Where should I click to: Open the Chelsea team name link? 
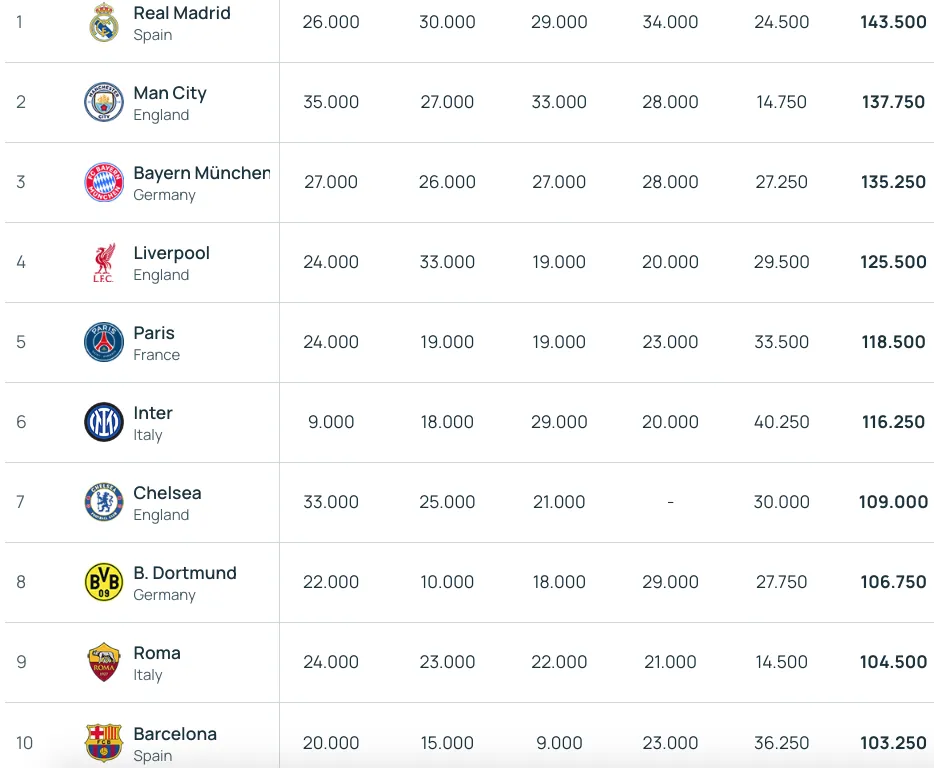tap(167, 493)
